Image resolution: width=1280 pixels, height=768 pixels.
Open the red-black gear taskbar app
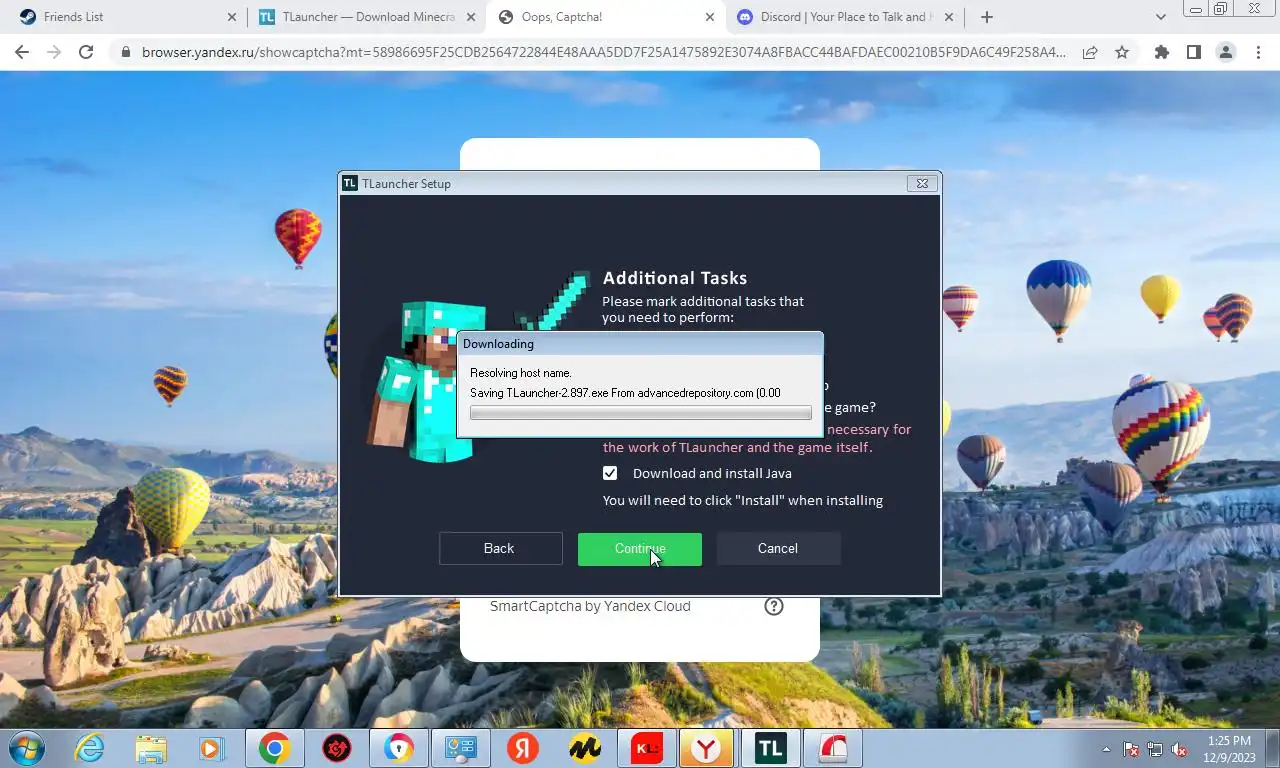coord(337,748)
